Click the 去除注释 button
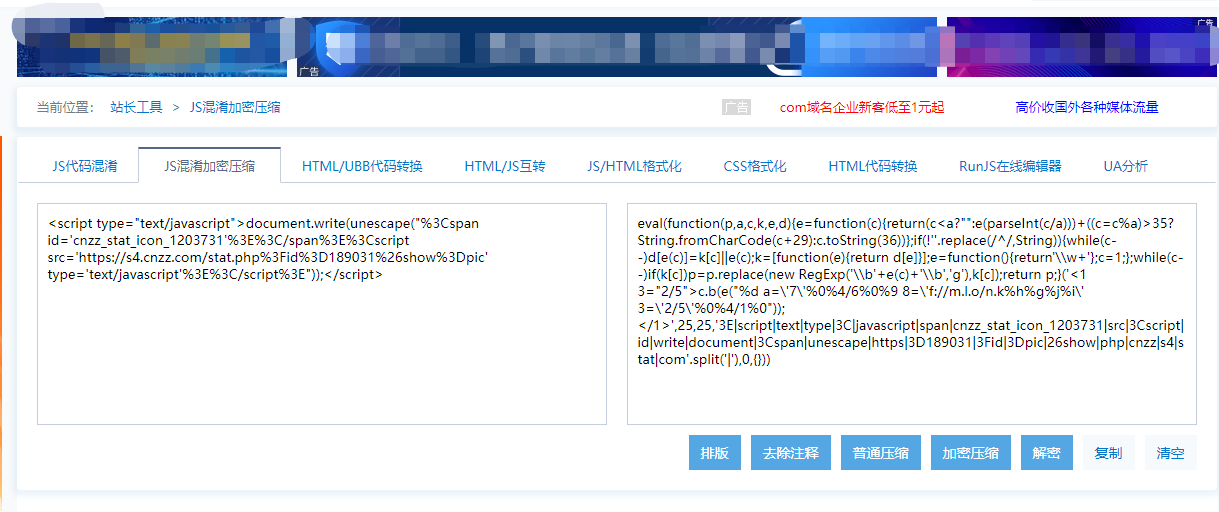This screenshot has height=512, width=1219. click(x=790, y=453)
